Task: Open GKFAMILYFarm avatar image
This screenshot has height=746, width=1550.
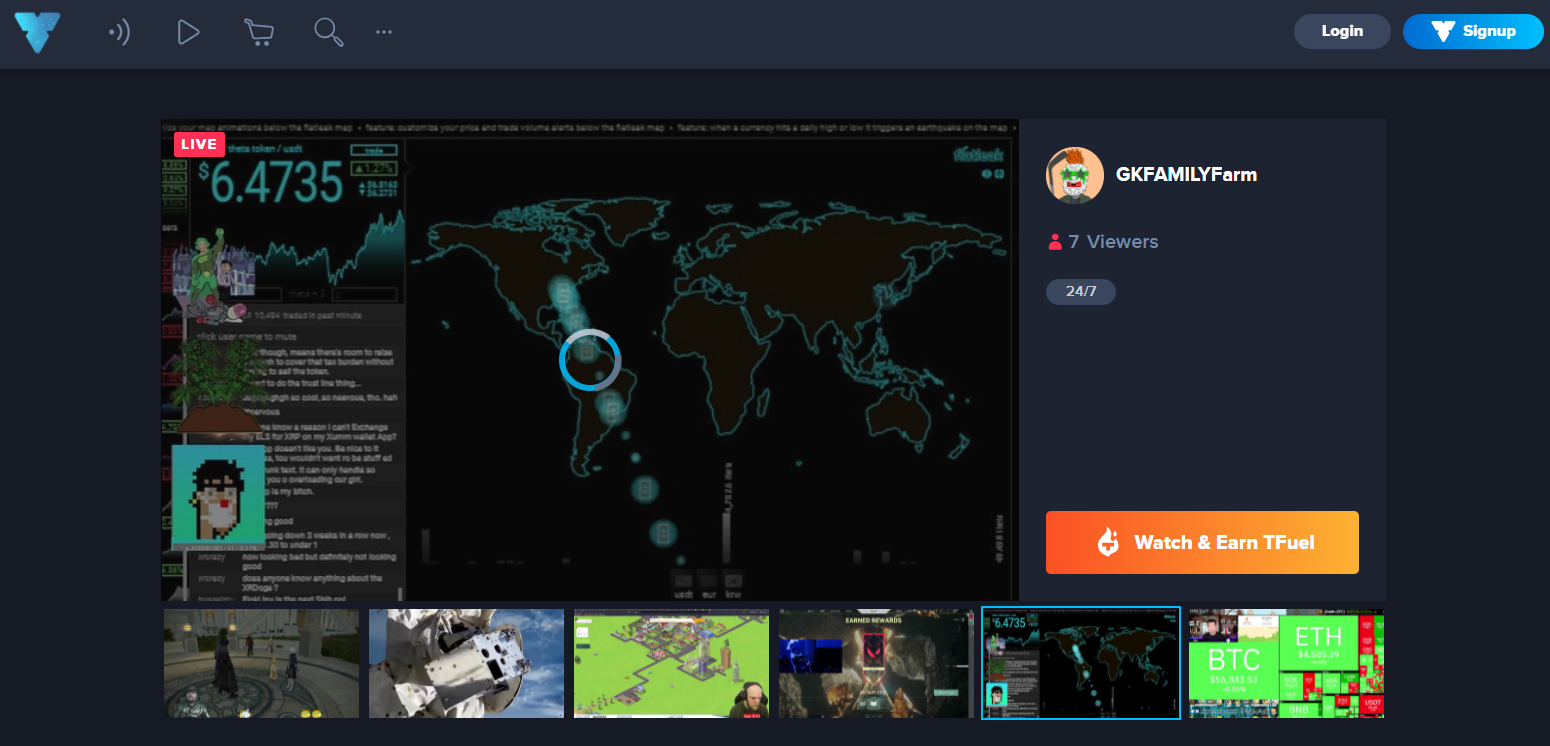Action: point(1075,175)
